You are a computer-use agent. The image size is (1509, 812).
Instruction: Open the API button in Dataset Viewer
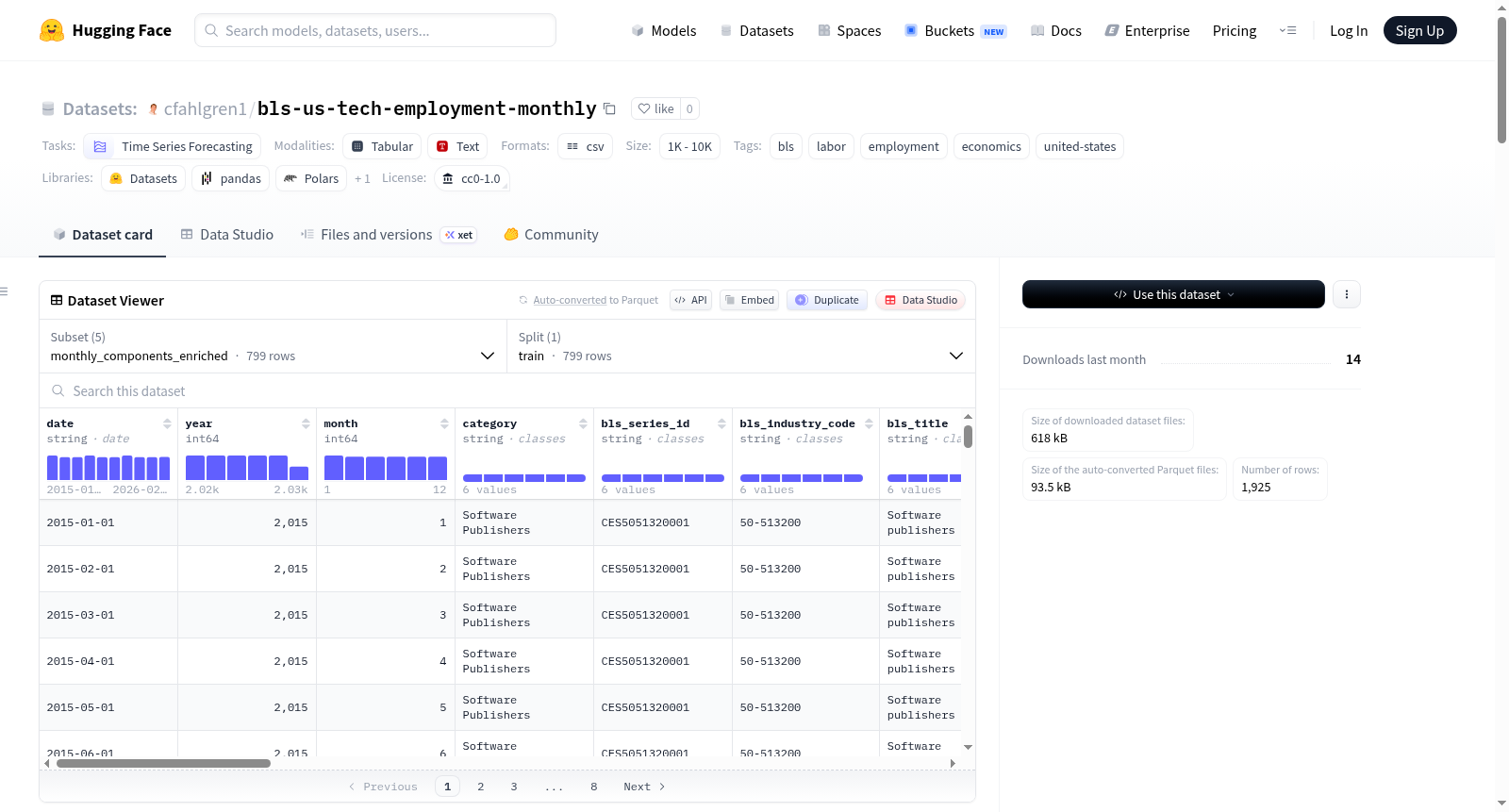click(690, 300)
